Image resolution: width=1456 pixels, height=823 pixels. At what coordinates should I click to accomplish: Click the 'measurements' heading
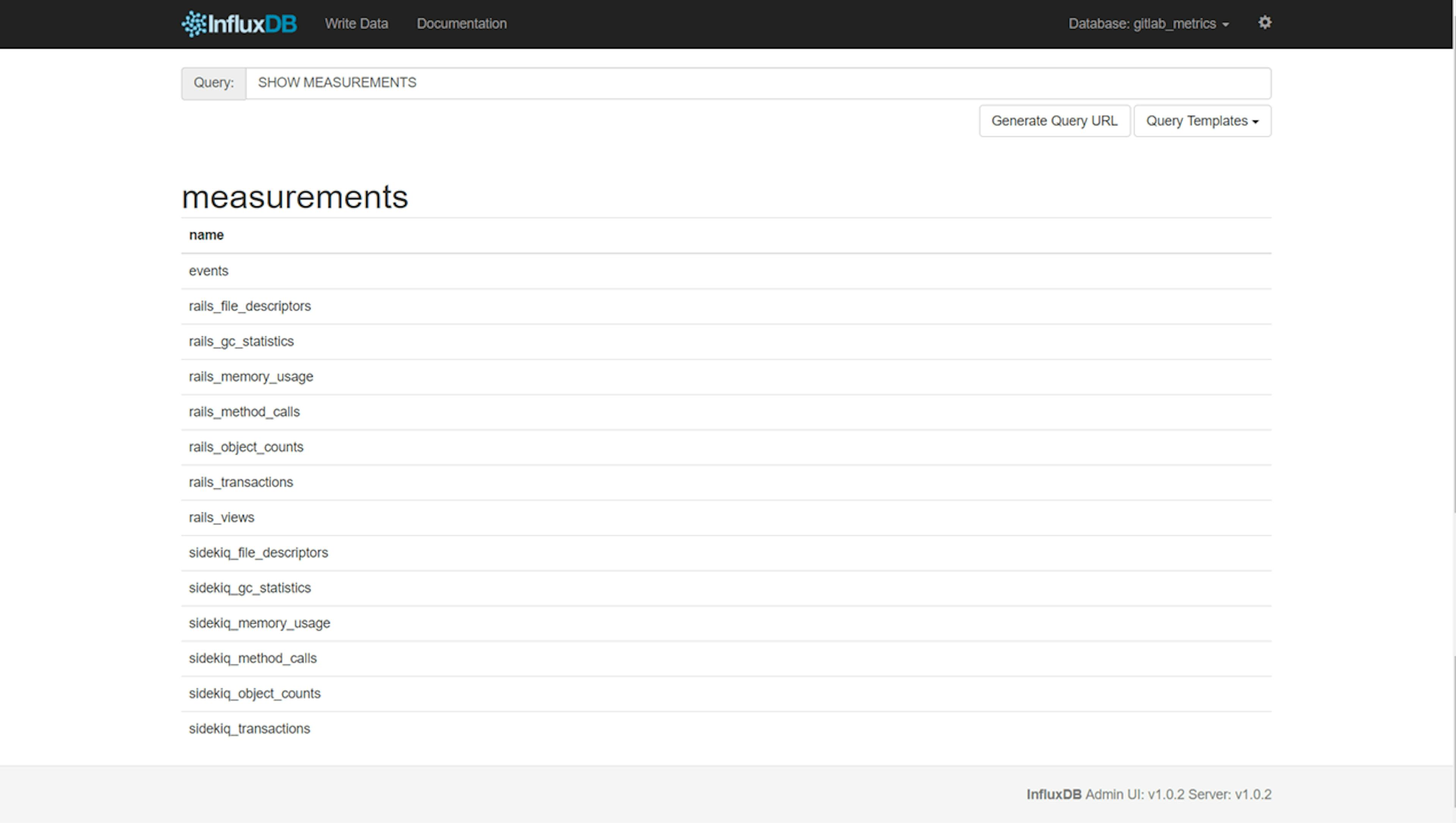(295, 197)
